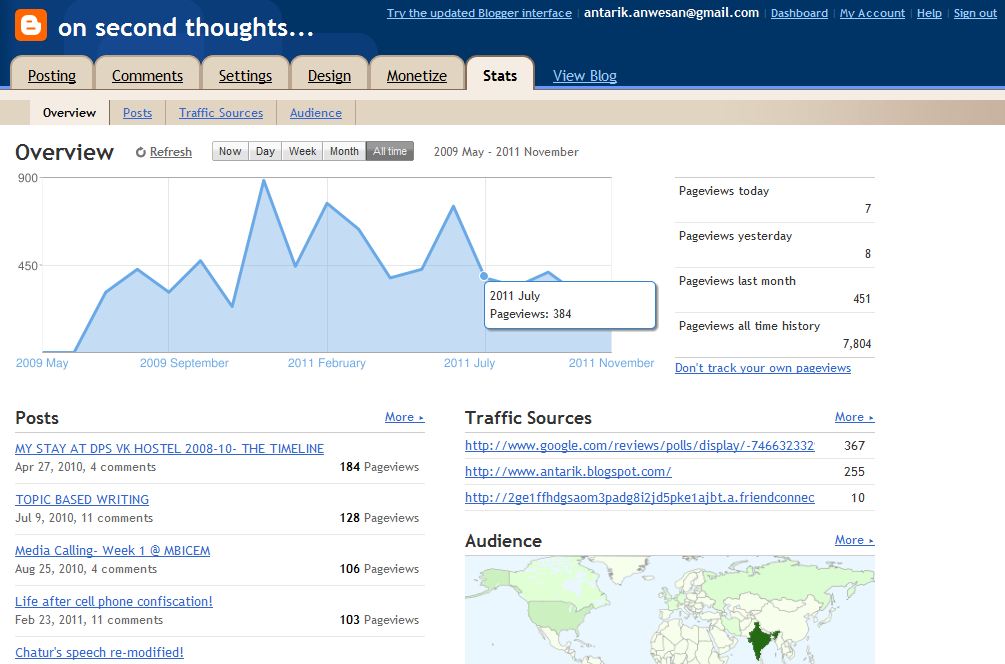This screenshot has height=664, width=1005.
Task: Click the Refresh link
Action: click(170, 152)
